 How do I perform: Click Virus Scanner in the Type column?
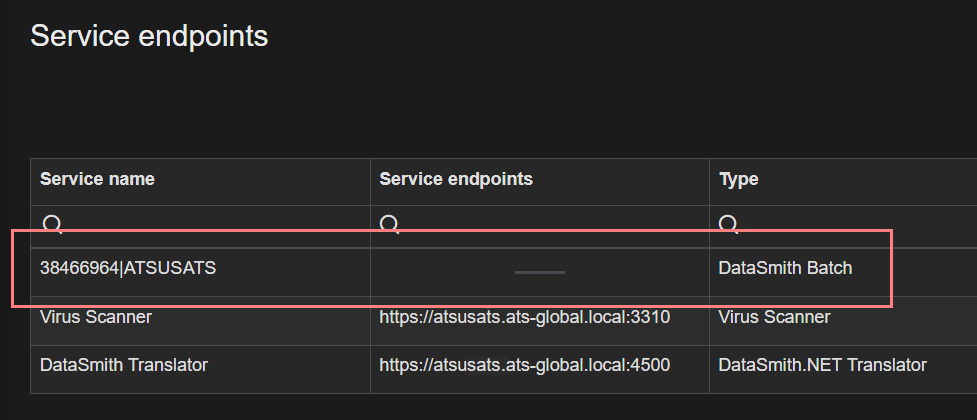click(x=774, y=317)
